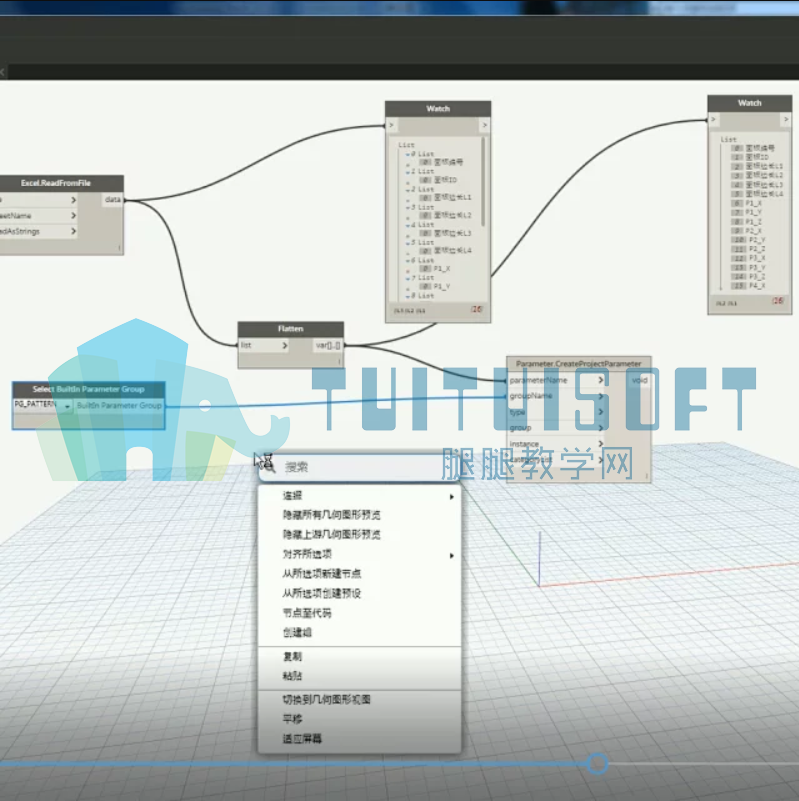The width and height of the screenshot is (799, 801).
Task: Select P1_Y in the middle Watch list
Action: coord(441,287)
